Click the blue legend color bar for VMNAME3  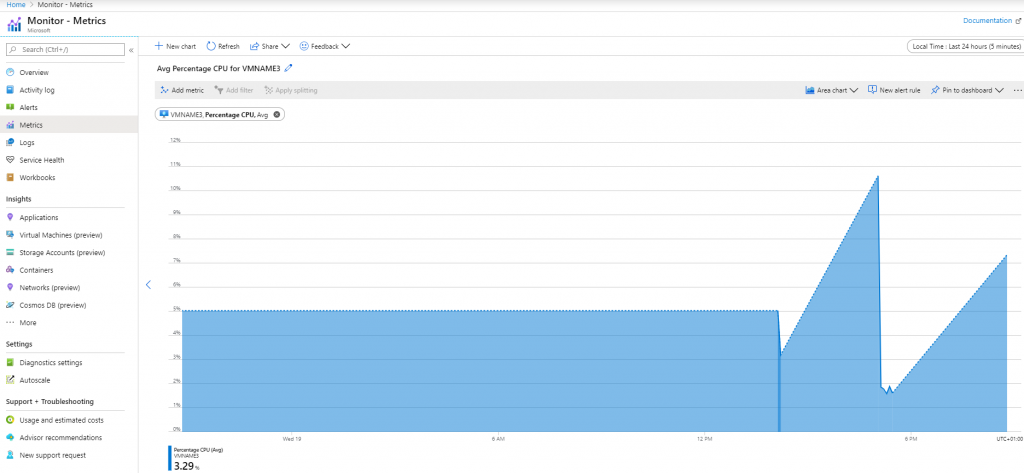[x=170, y=458]
